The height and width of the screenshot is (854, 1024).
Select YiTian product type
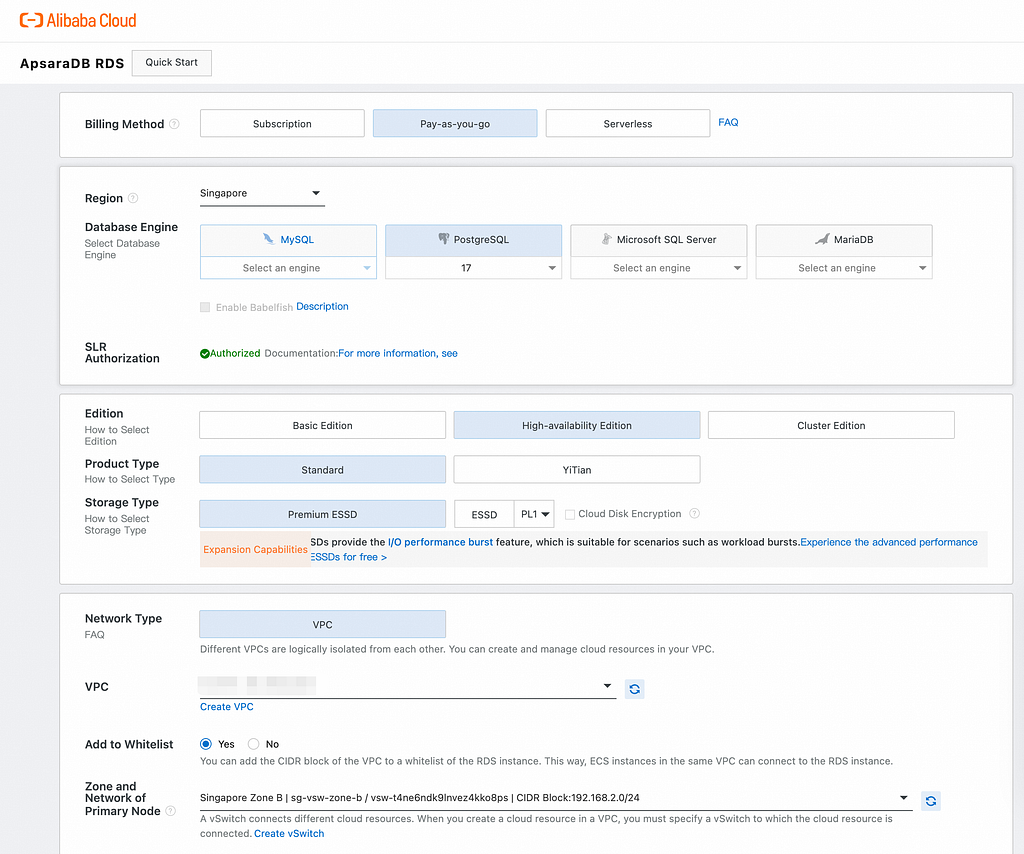[x=577, y=469]
